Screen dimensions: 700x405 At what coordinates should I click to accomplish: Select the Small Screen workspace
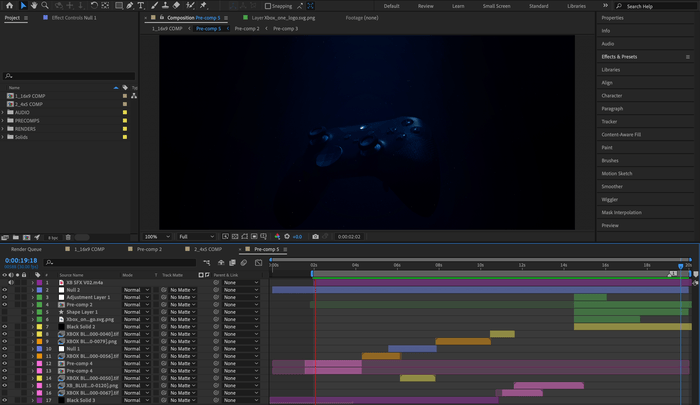(x=496, y=6)
